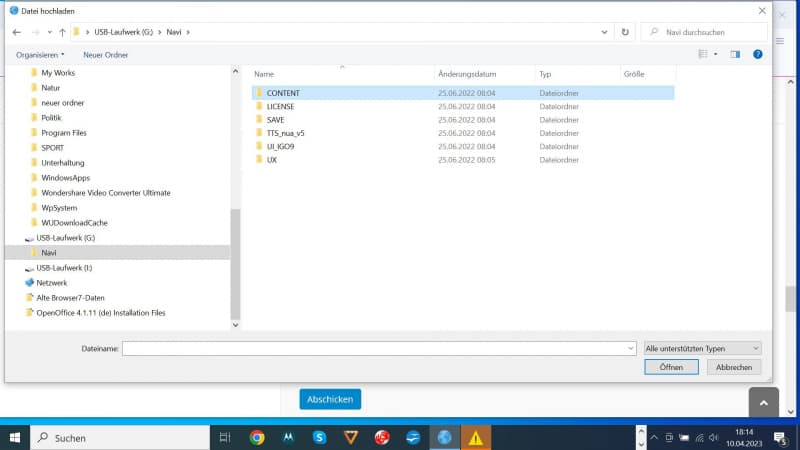The image size is (800, 450).
Task: Click the Öffnen button
Action: [x=671, y=367]
